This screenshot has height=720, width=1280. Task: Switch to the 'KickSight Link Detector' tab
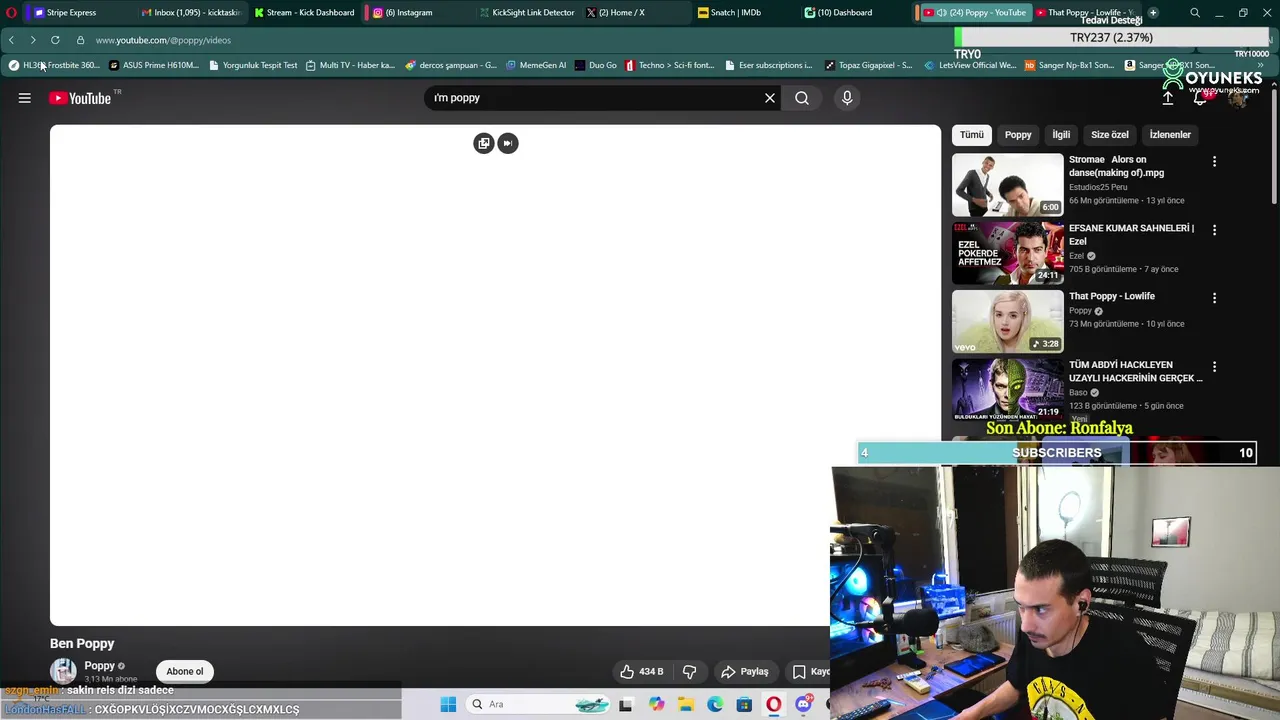pos(527,13)
